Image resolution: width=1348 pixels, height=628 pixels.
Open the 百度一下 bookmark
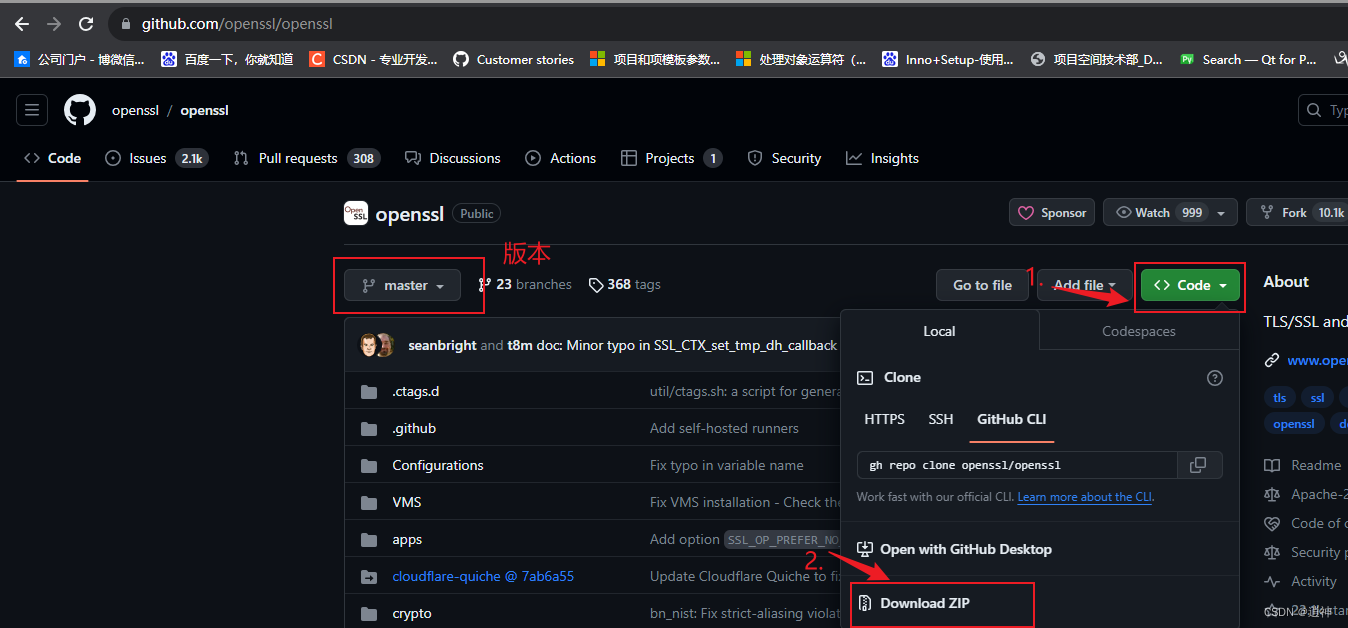(x=227, y=59)
